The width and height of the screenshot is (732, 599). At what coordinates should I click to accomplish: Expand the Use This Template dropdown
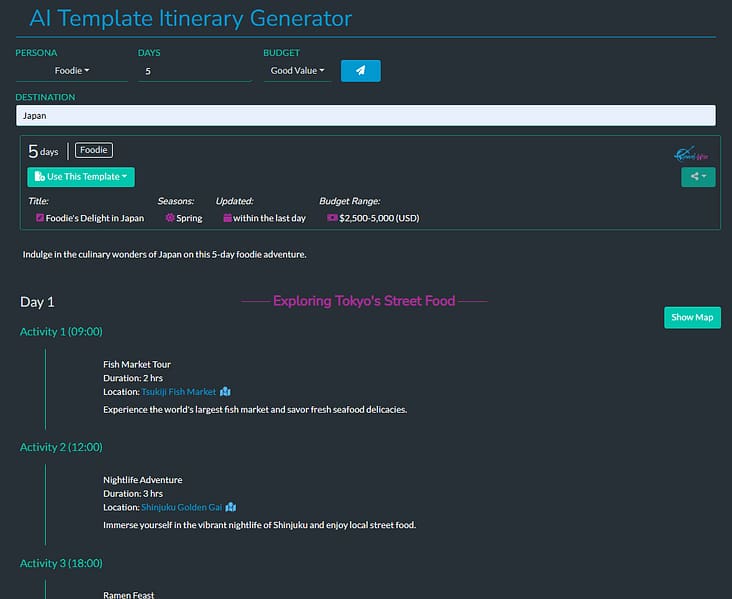[x=81, y=177]
